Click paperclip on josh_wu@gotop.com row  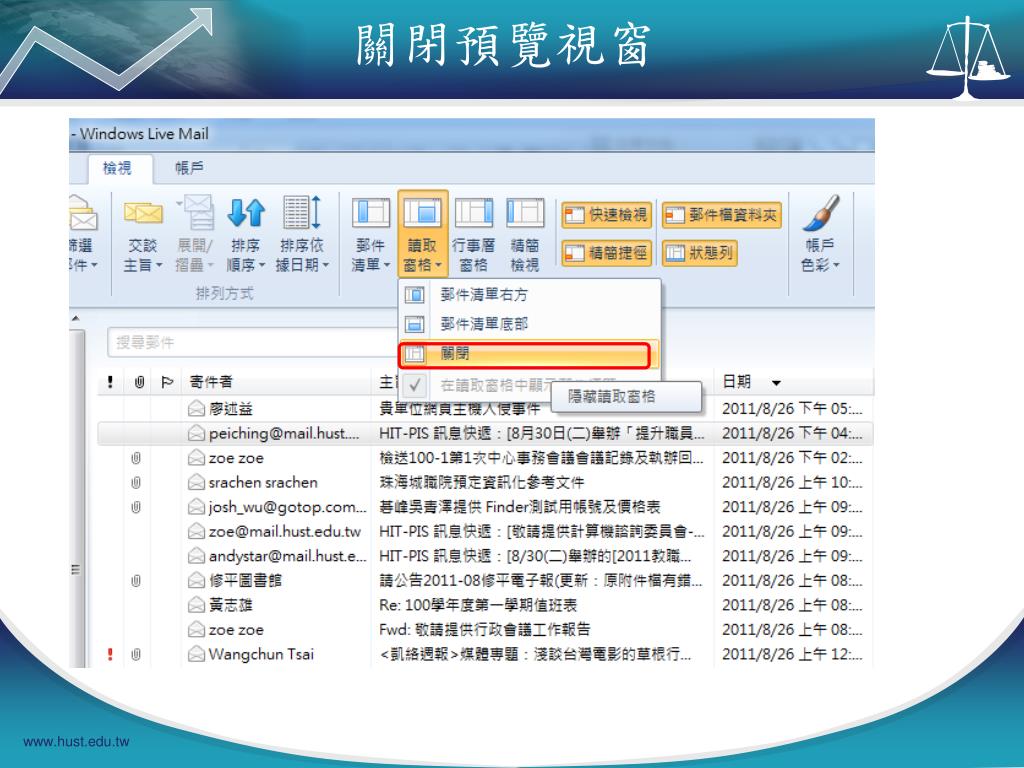136,507
